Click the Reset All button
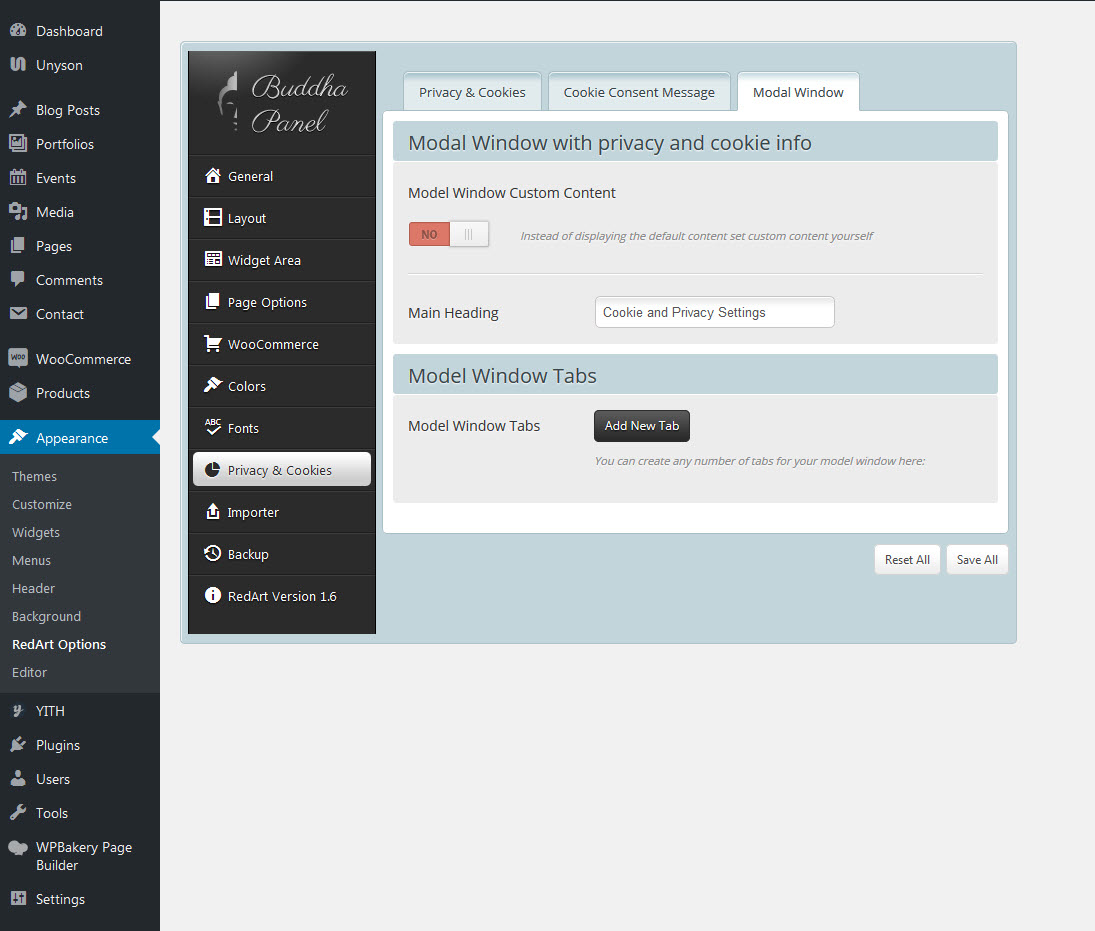The image size is (1095, 931). 907,560
